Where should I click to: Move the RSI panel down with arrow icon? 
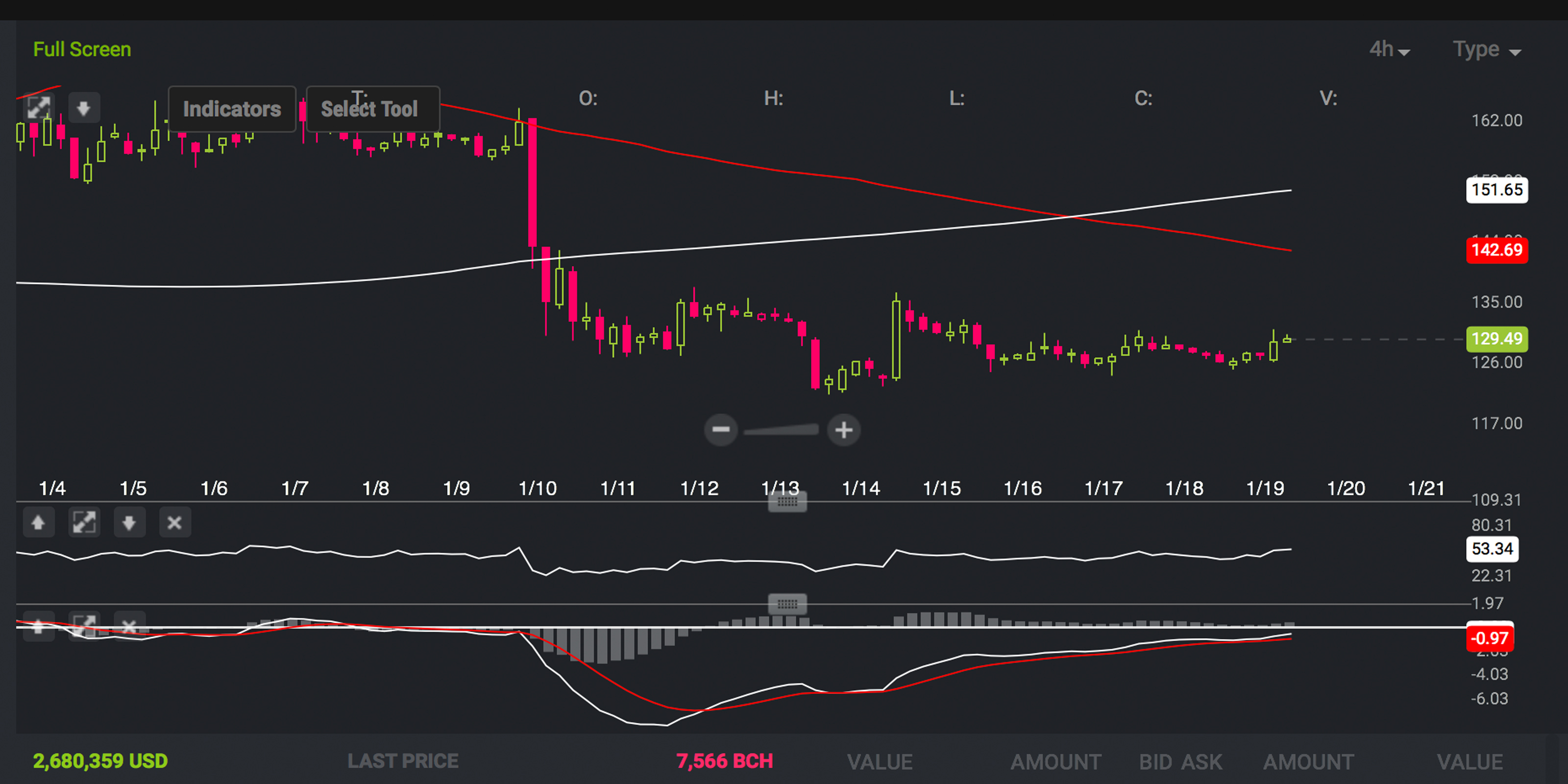(x=129, y=522)
